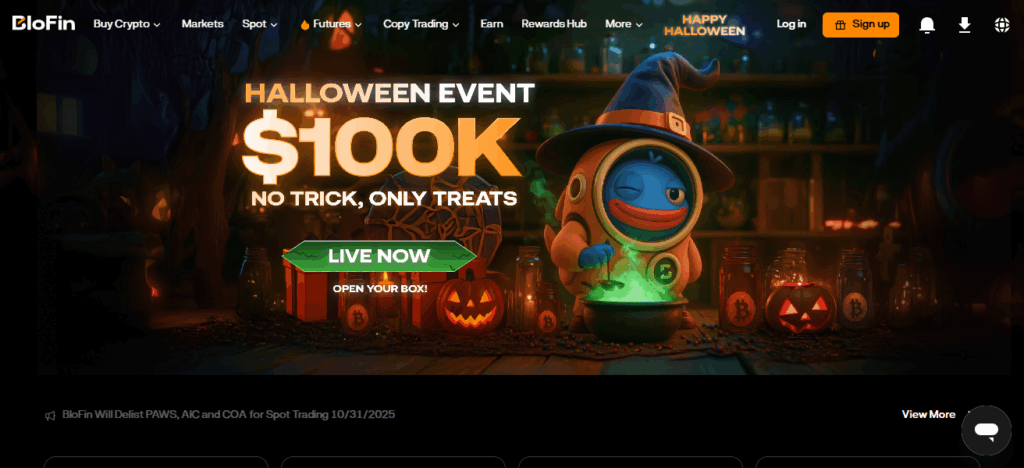The height and width of the screenshot is (468, 1024).
Task: Open the live chat support bubble
Action: coord(986,430)
